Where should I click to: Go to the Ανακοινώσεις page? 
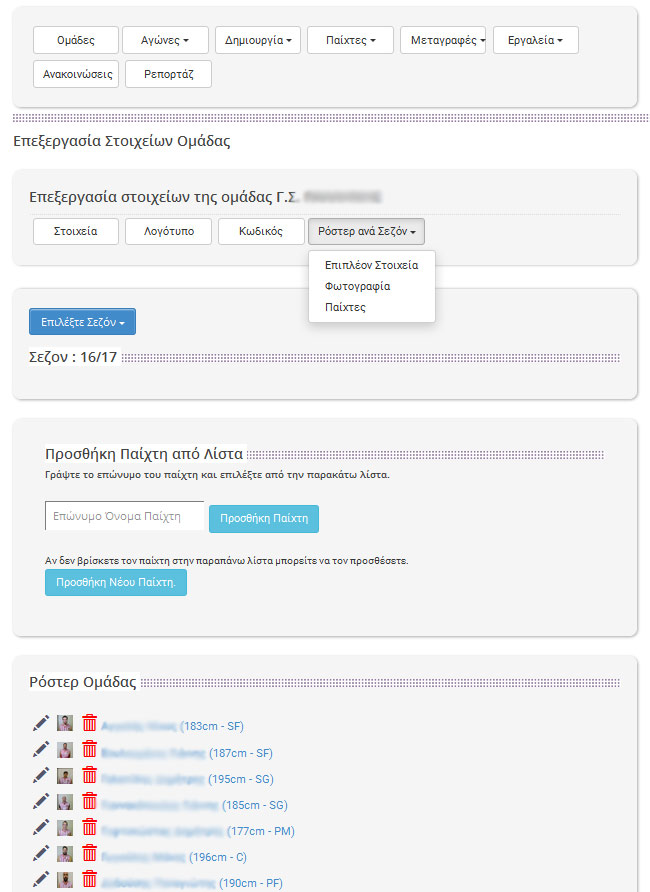click(x=76, y=74)
